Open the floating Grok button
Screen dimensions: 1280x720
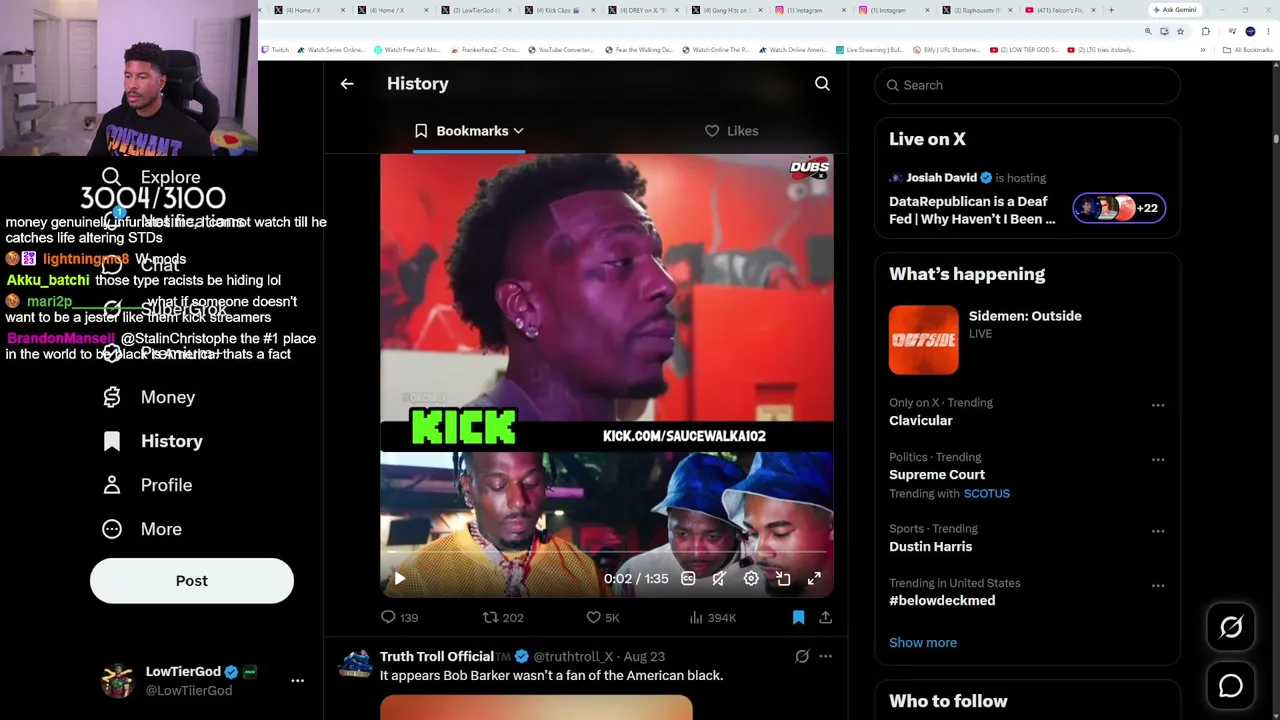[x=1231, y=627]
